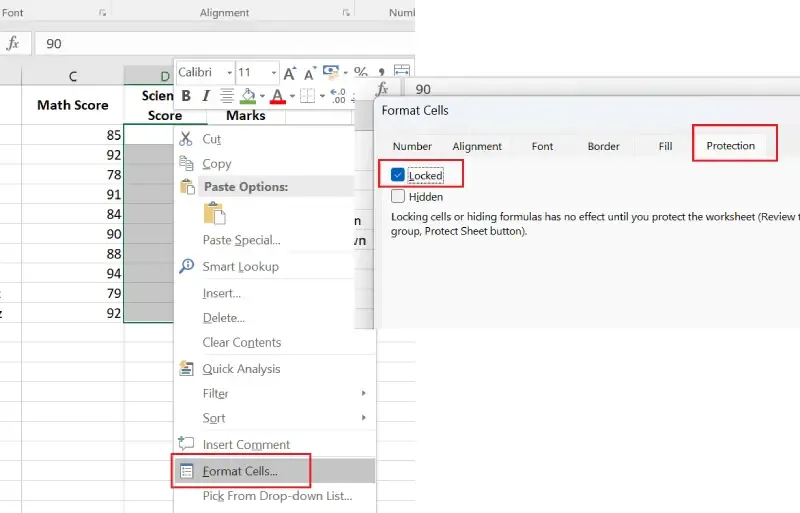Click the Copy icon in context menu

186,163
